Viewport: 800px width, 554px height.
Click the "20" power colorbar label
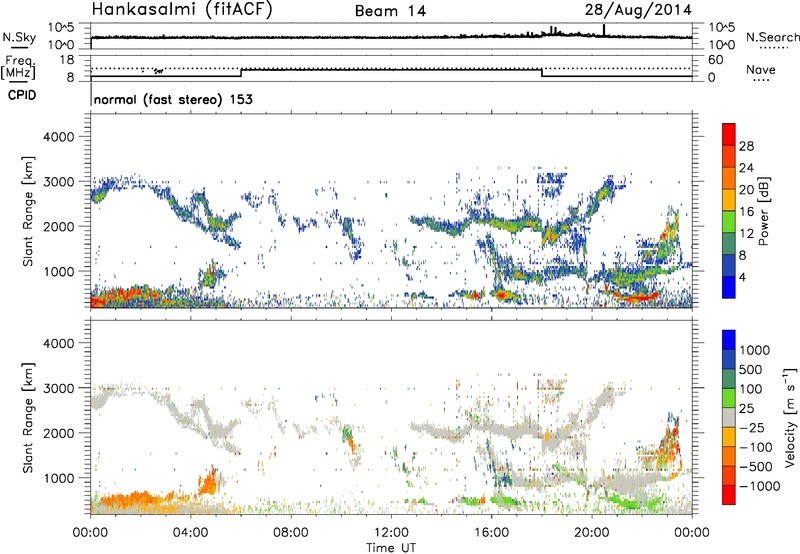click(746, 190)
